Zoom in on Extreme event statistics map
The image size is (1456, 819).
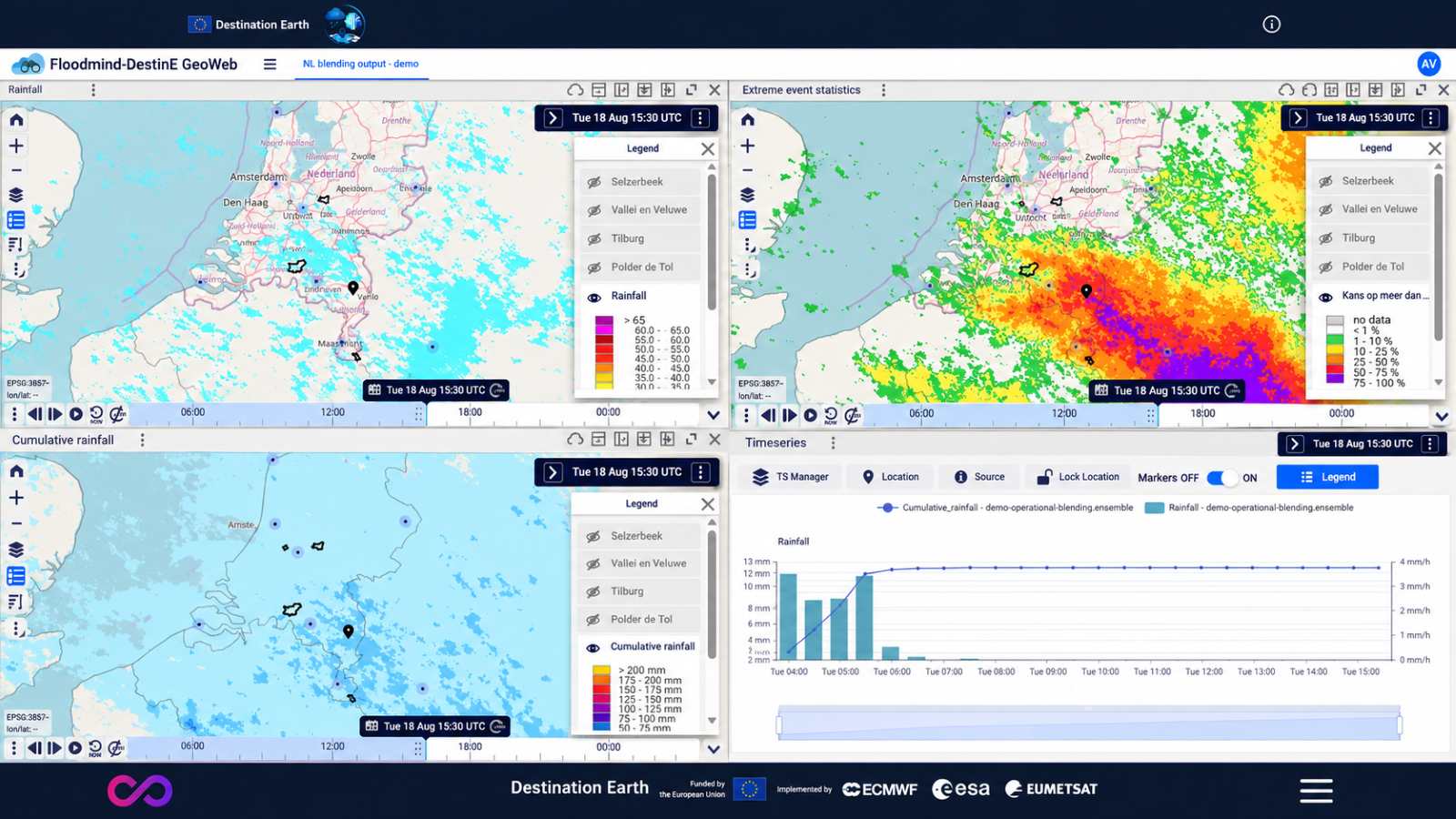pyautogui.click(x=748, y=146)
